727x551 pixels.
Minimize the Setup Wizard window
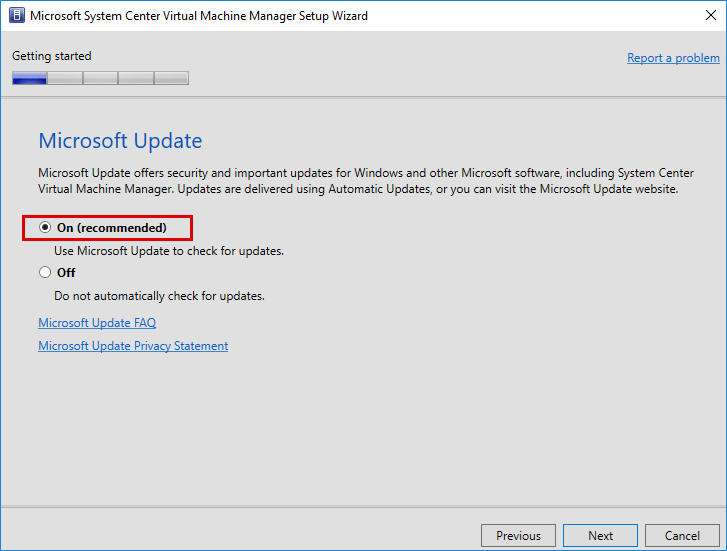[610, 16]
